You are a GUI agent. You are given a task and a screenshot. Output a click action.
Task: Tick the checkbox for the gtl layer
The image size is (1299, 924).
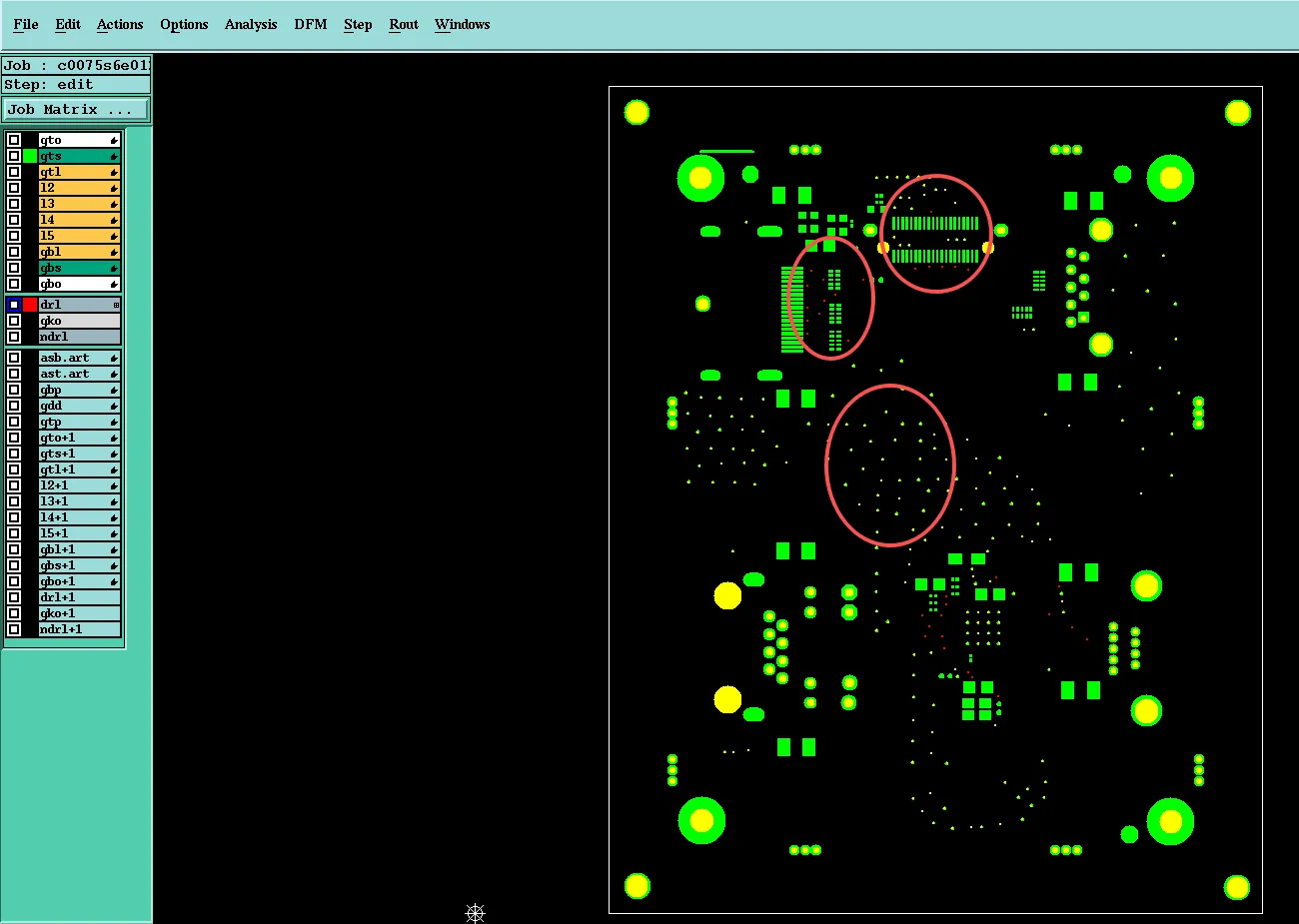[x=14, y=173]
